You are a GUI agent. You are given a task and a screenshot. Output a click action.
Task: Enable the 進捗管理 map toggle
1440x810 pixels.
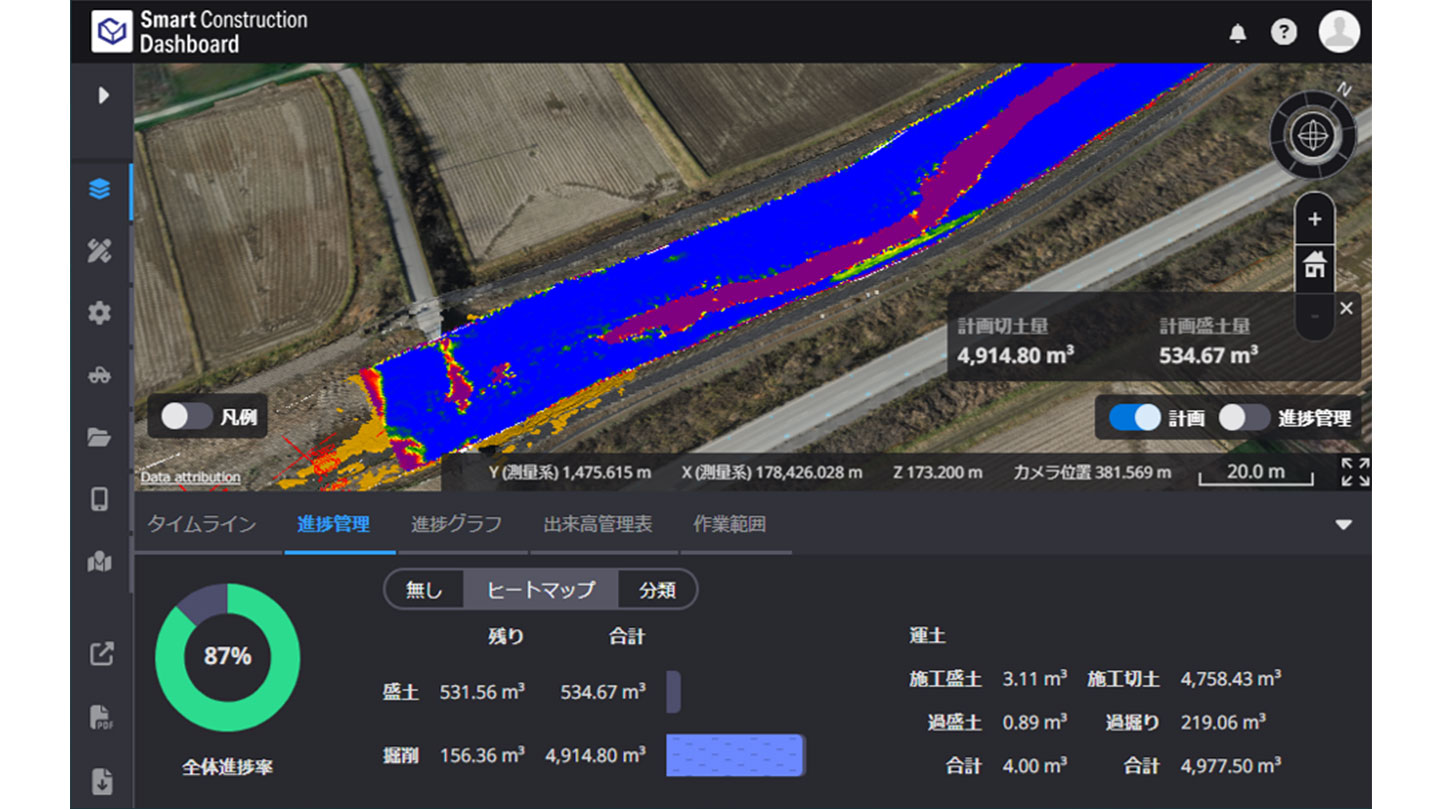(1244, 418)
